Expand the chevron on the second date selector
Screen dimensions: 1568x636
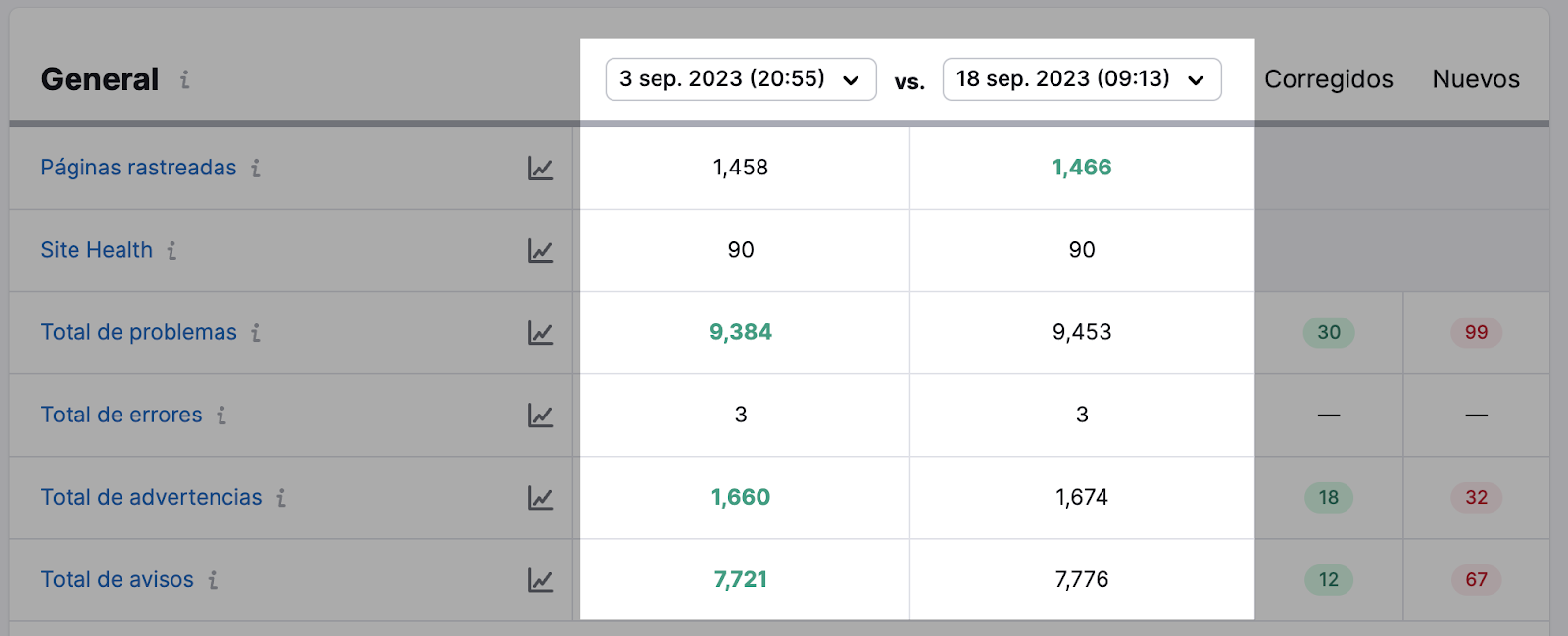pos(1196,81)
